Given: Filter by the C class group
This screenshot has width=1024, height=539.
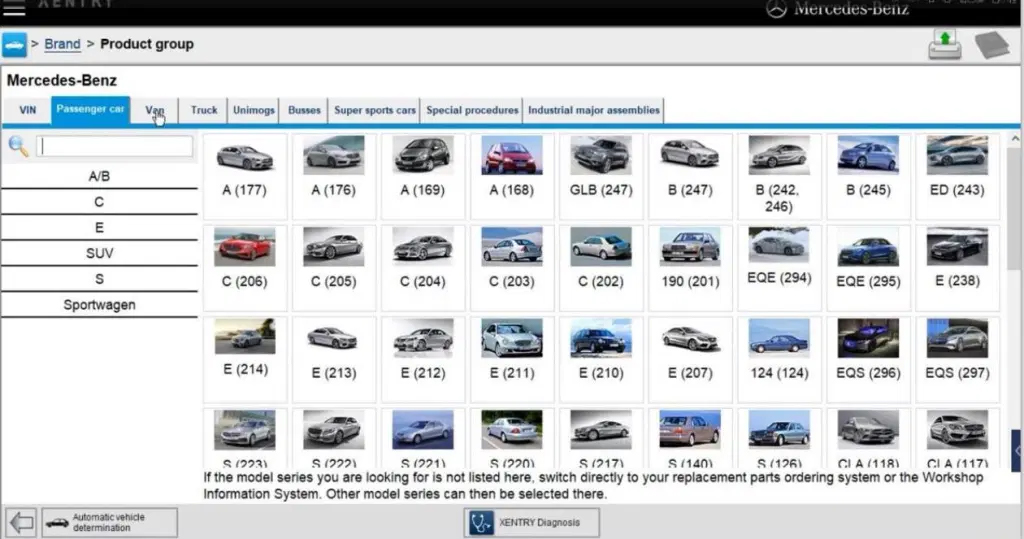Looking at the screenshot, I should pos(99,202).
